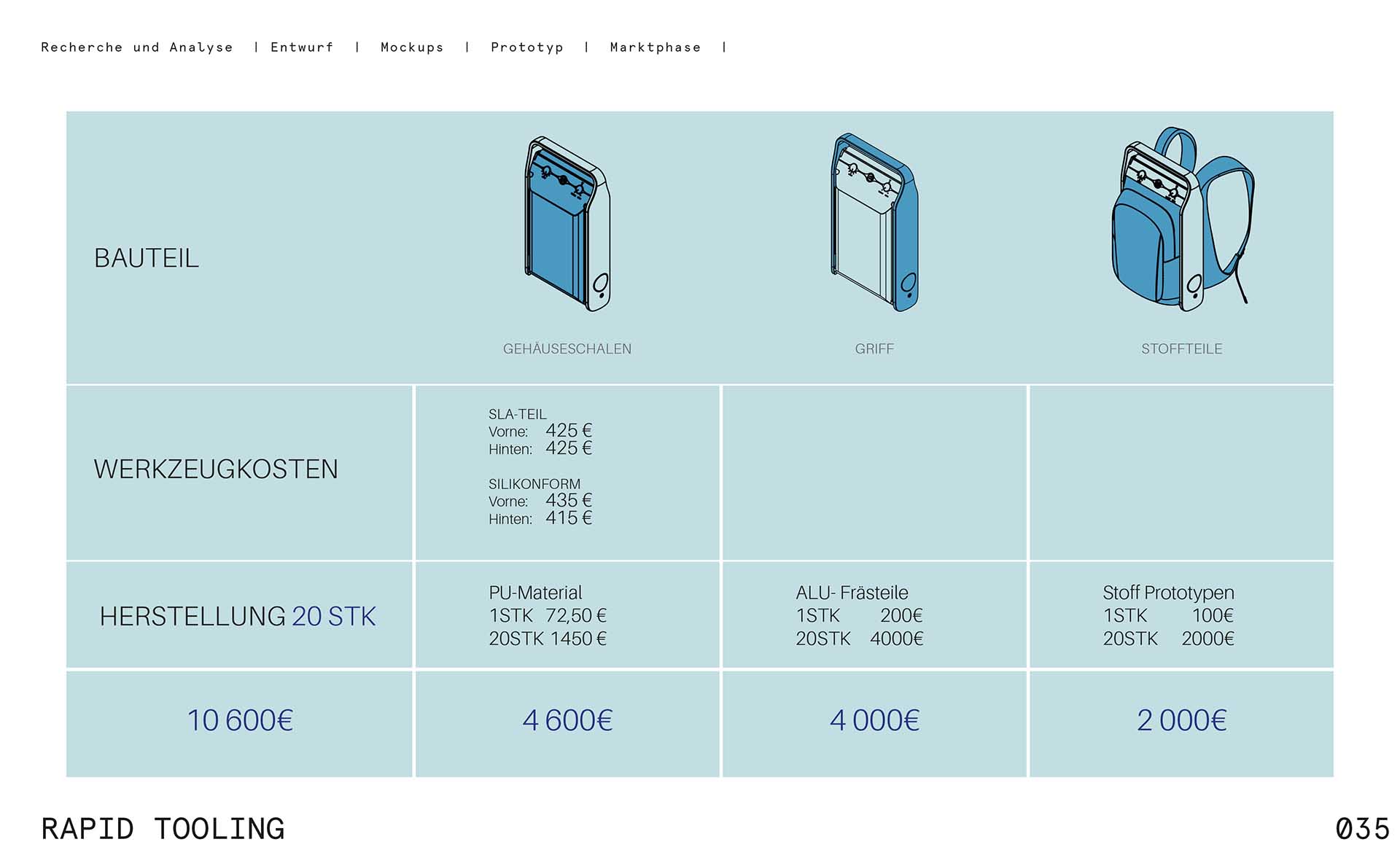Select the ALU-Frästeile cost cell

coord(859,615)
